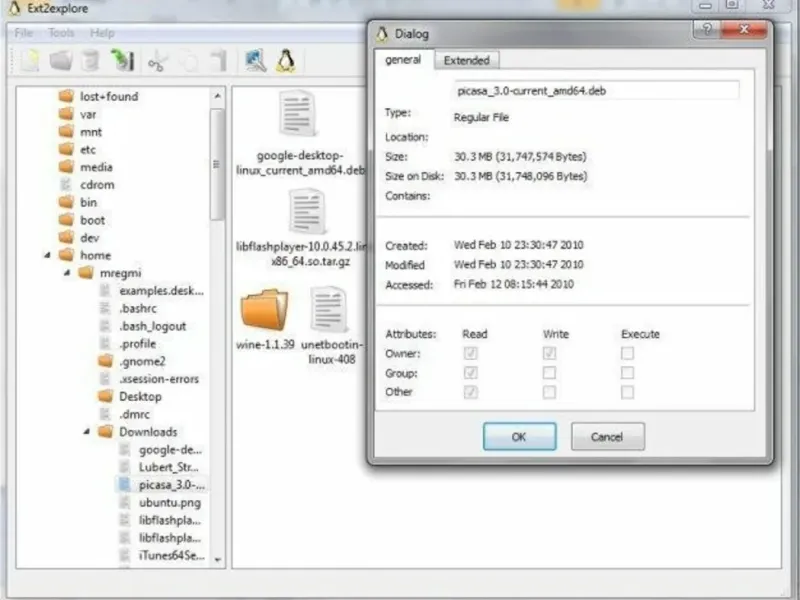Click the Dialog question mark help button
Image resolution: width=800 pixels, height=600 pixels.
pyautogui.click(x=707, y=30)
